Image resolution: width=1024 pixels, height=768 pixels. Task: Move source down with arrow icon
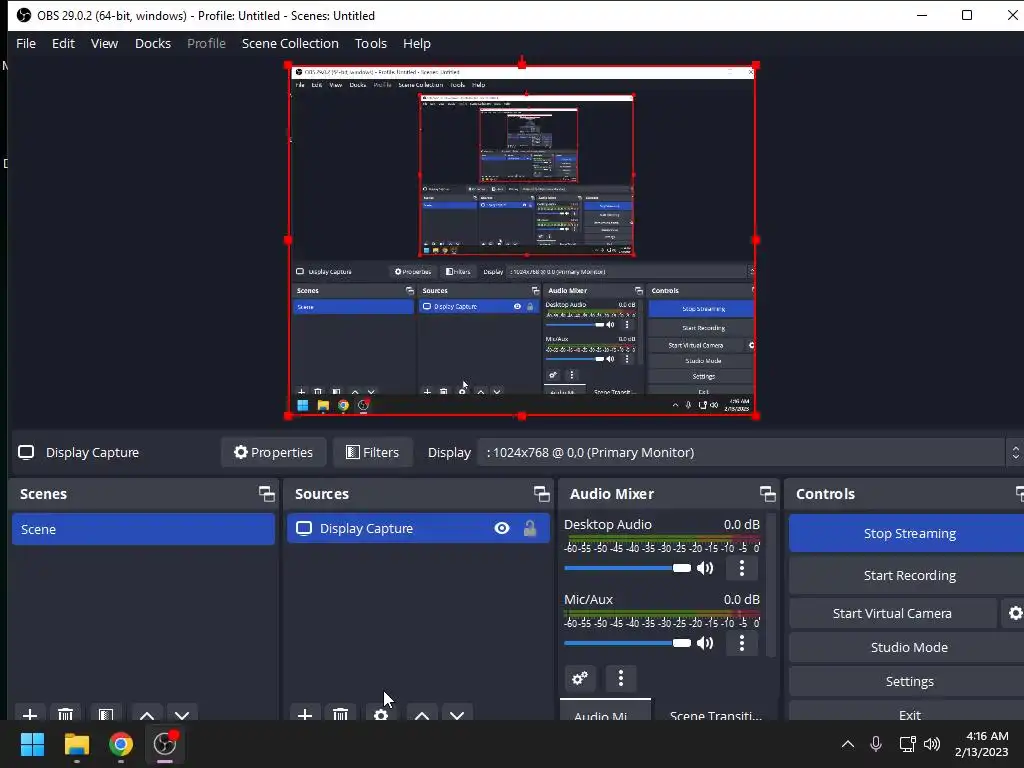(457, 714)
